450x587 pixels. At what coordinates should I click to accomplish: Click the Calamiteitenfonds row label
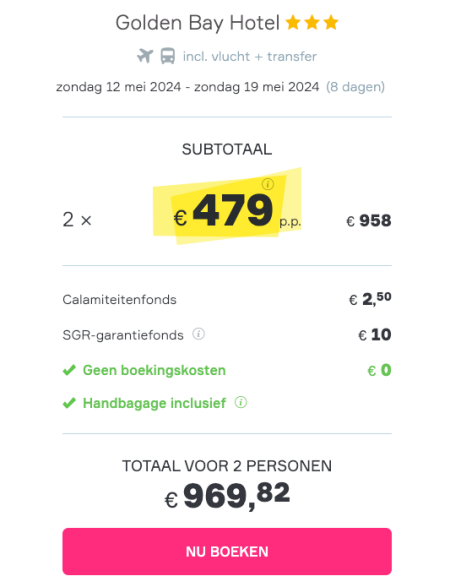coord(119,300)
